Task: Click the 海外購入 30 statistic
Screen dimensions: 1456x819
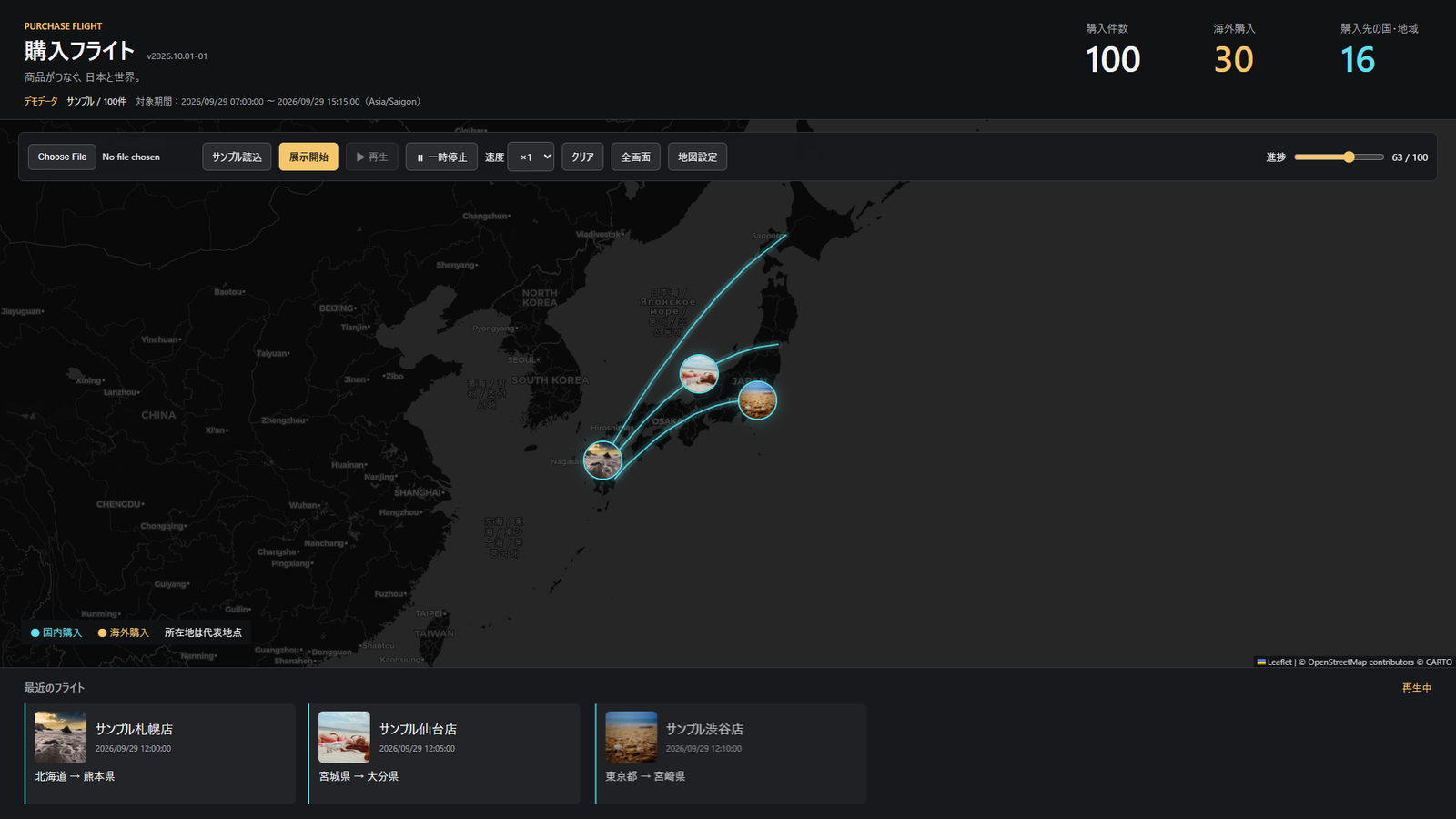Action: coord(1234,51)
